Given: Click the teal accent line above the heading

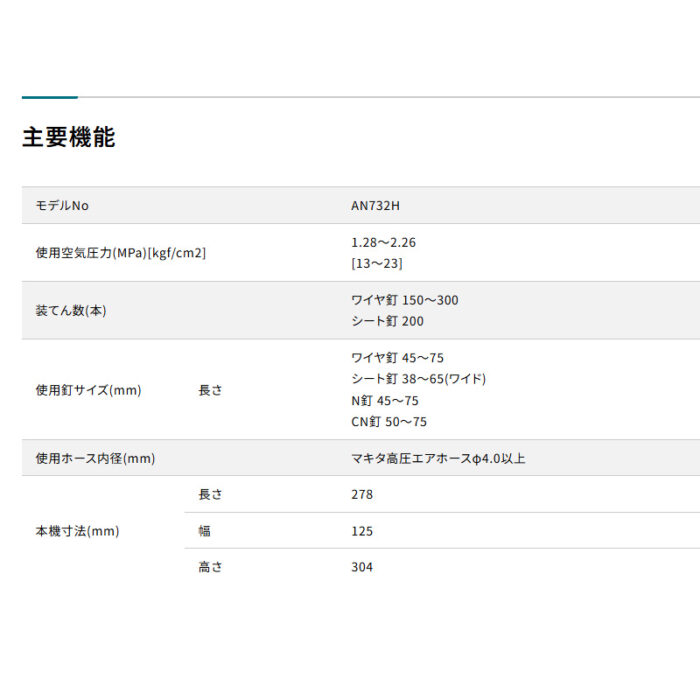Looking at the screenshot, I should point(49,97).
